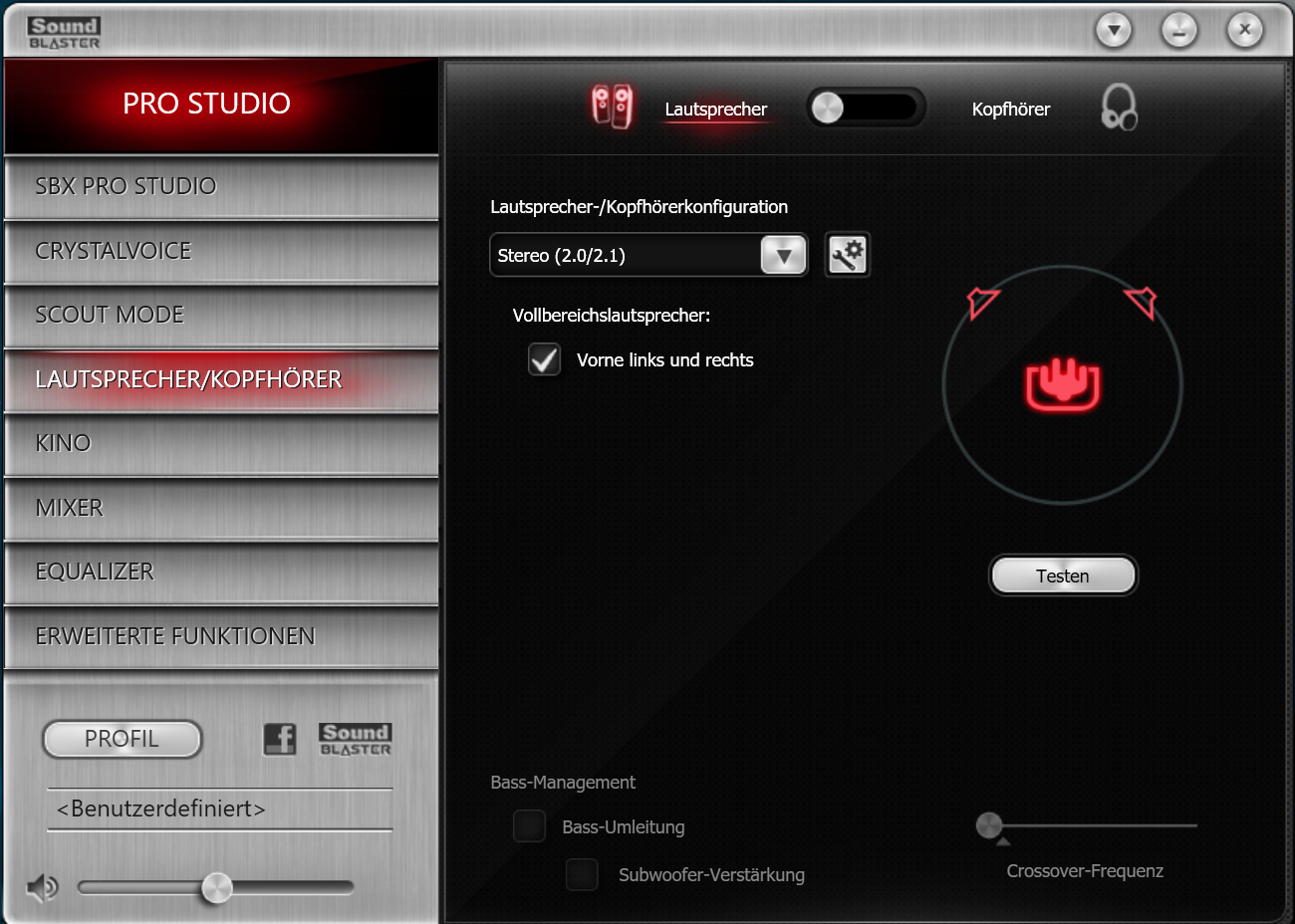Uncheck Vorne links und rechts
Screen dimensions: 1295x924
[x=544, y=359]
